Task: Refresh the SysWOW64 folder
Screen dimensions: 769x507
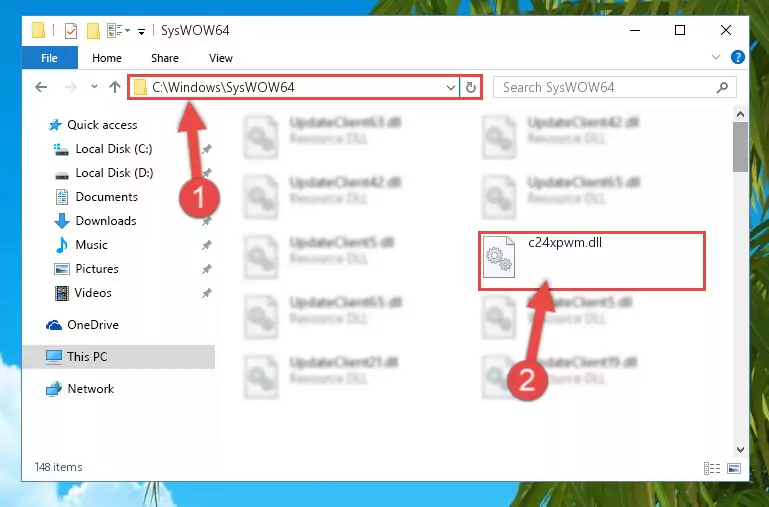Action: coord(470,88)
